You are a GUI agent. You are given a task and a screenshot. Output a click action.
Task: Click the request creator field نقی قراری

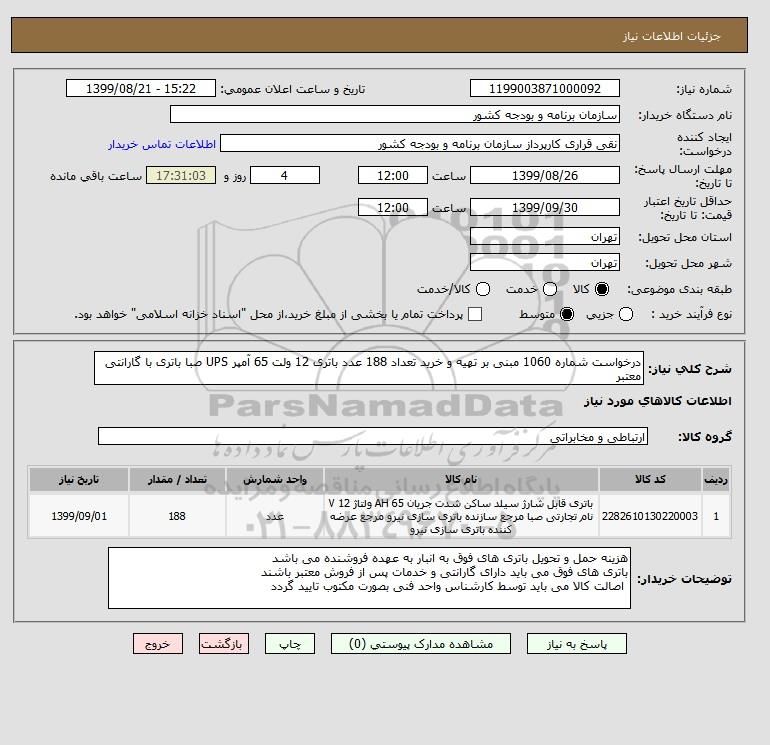pyautogui.click(x=420, y=143)
